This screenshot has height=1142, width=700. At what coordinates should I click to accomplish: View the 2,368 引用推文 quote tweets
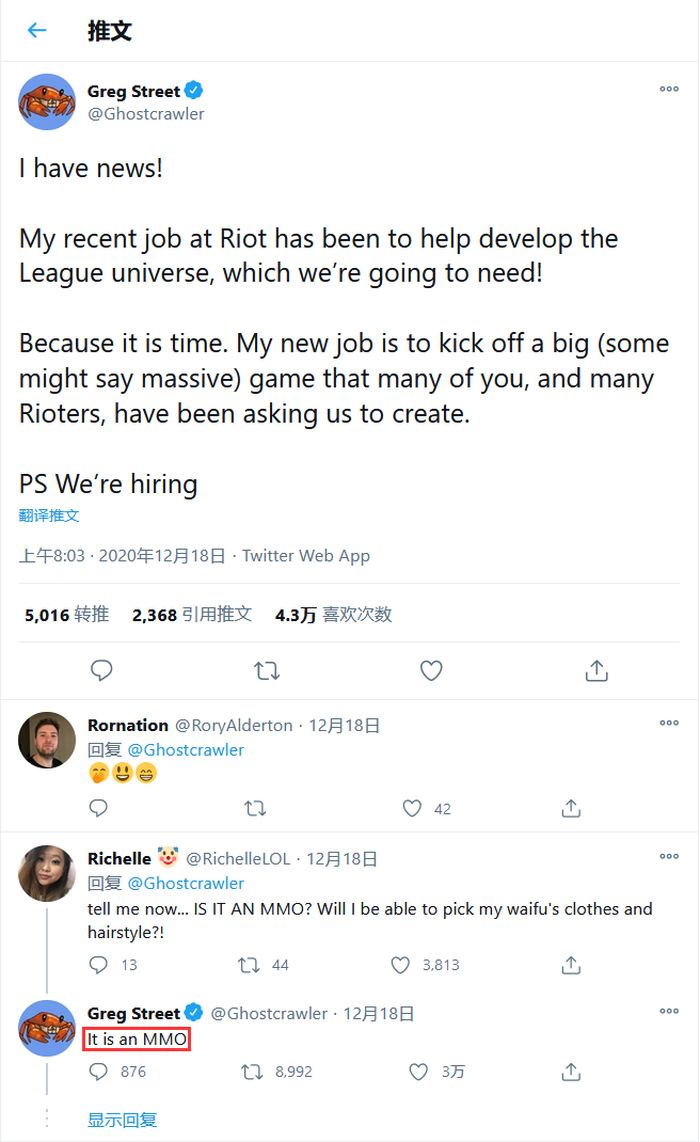tap(191, 615)
